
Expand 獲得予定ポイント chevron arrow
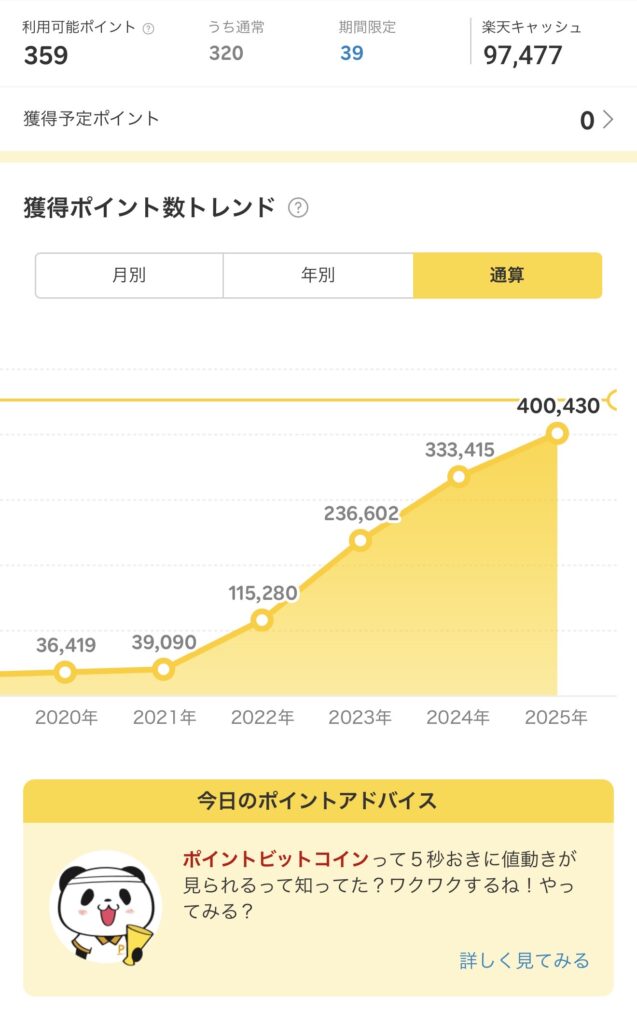tap(609, 121)
